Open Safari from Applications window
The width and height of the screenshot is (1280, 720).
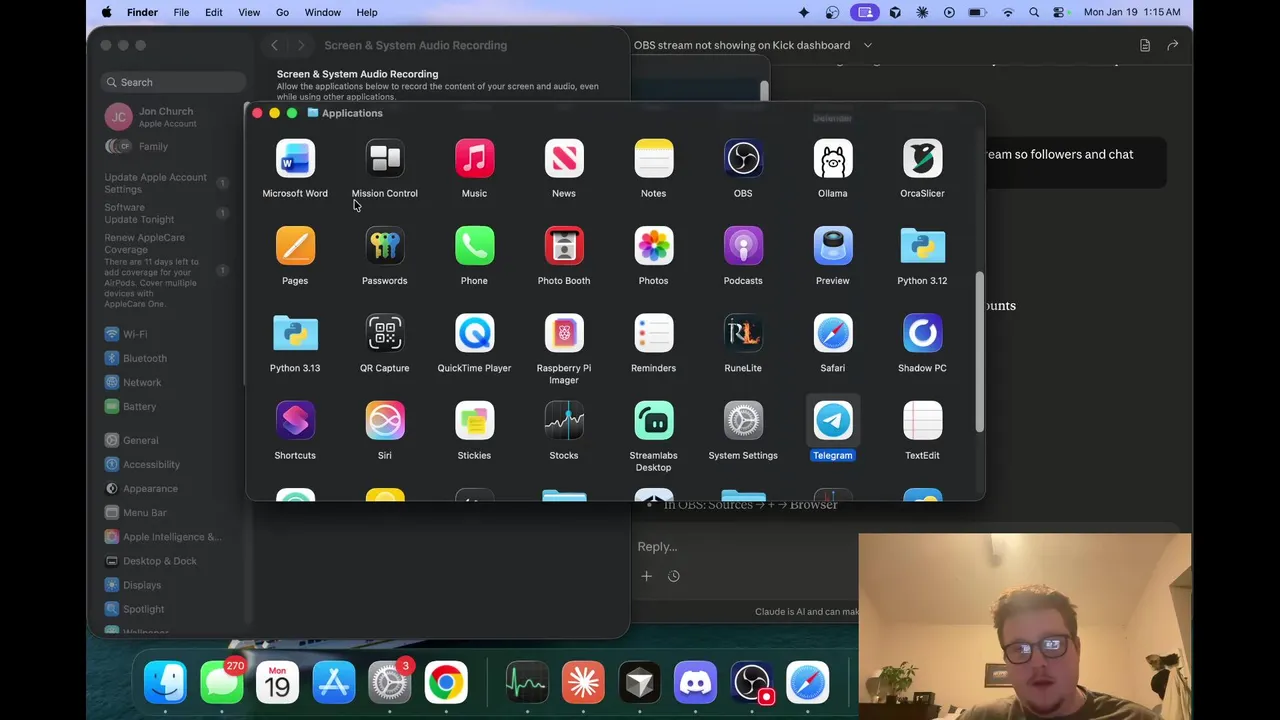click(833, 333)
